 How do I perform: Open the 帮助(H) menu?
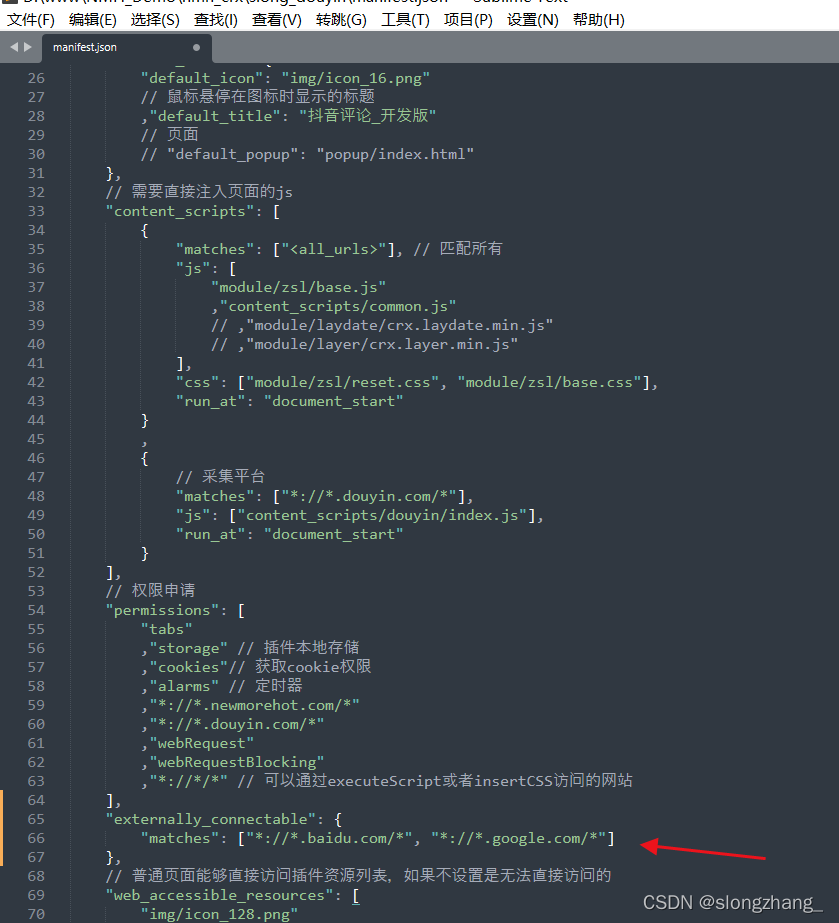[x=598, y=20]
